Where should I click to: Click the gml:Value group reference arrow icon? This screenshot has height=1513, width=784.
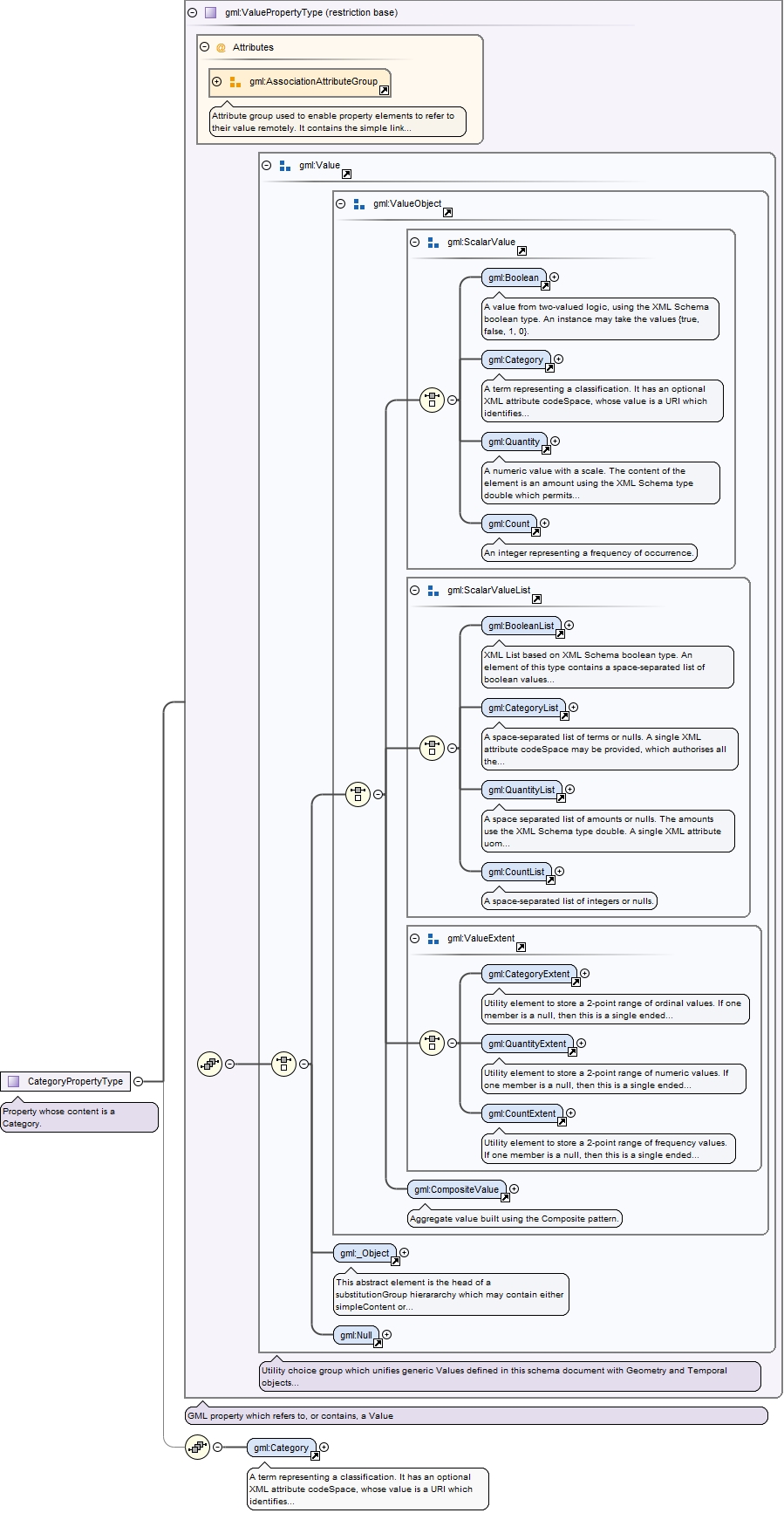[346, 174]
